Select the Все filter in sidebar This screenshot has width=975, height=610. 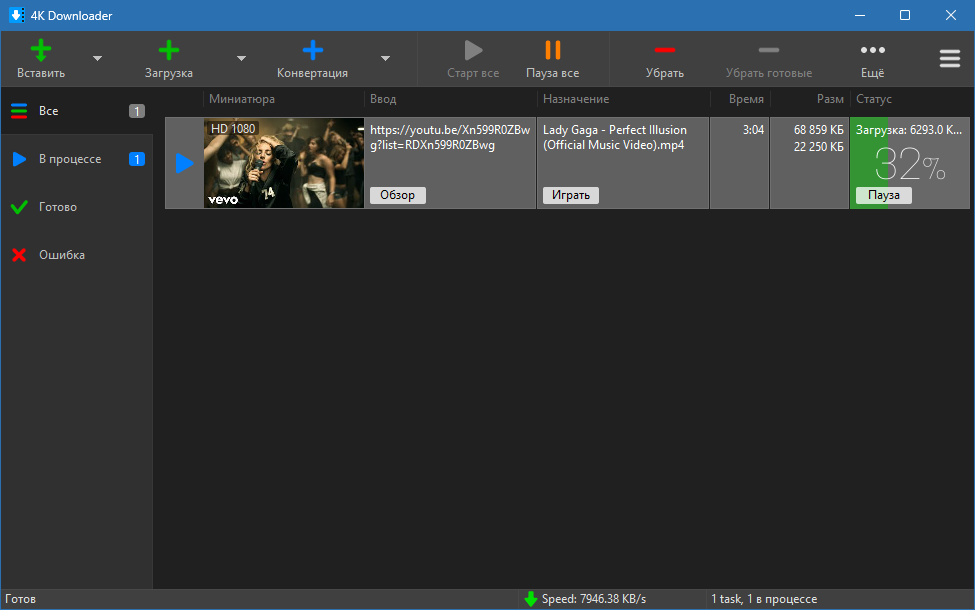[x=76, y=111]
